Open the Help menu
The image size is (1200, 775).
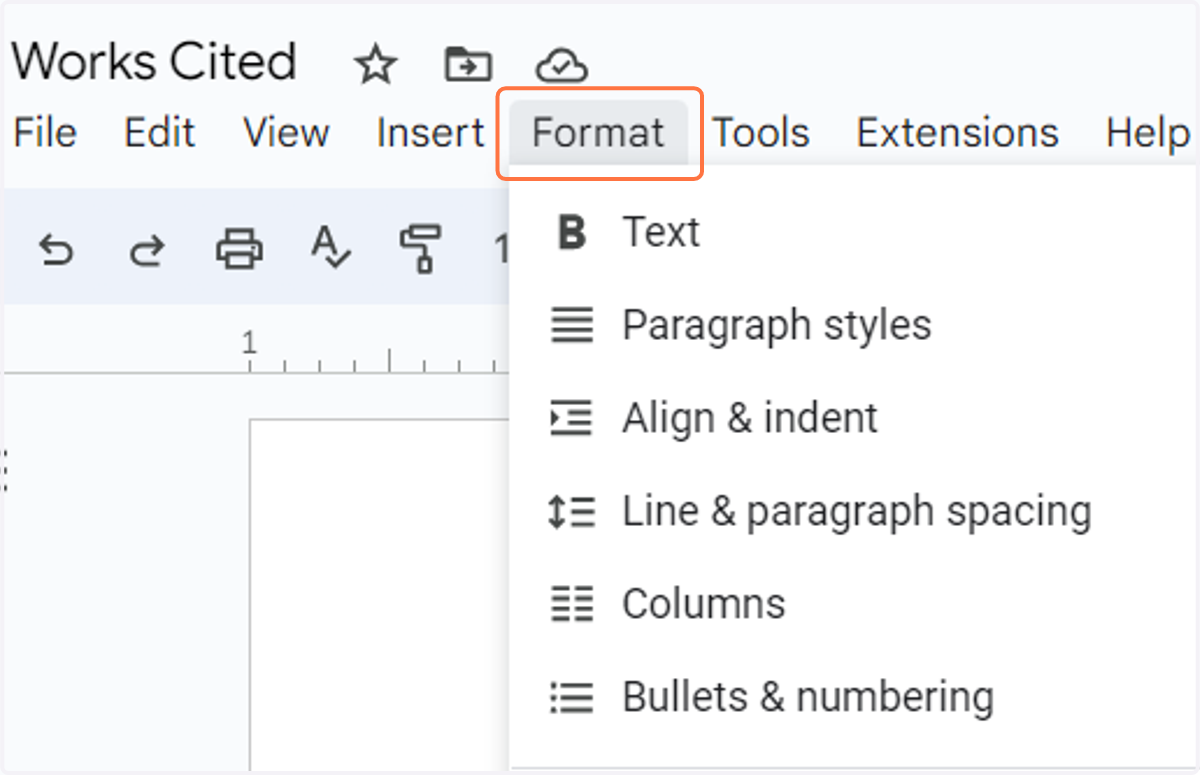1148,133
